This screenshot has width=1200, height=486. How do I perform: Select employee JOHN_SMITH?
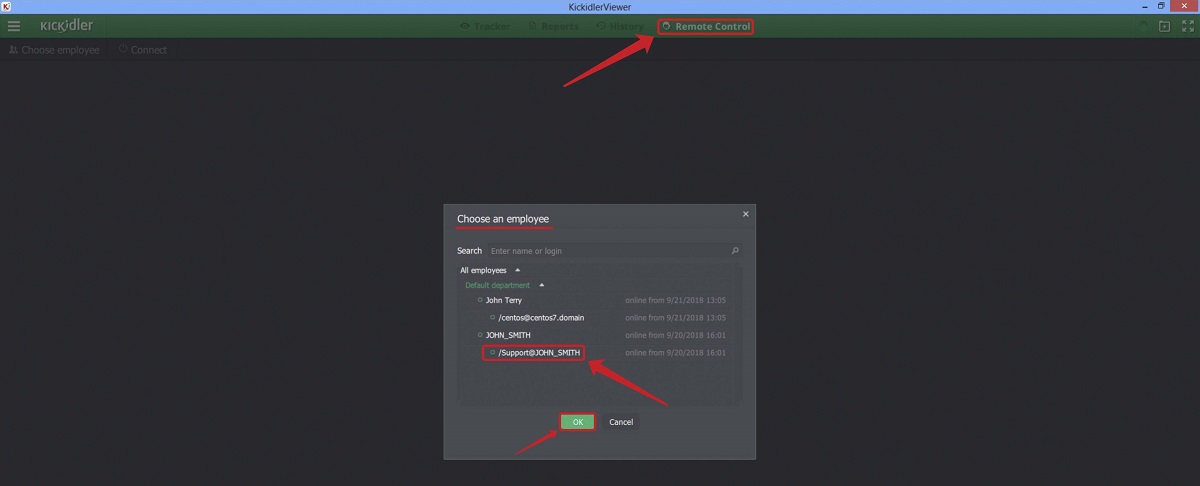pos(507,335)
